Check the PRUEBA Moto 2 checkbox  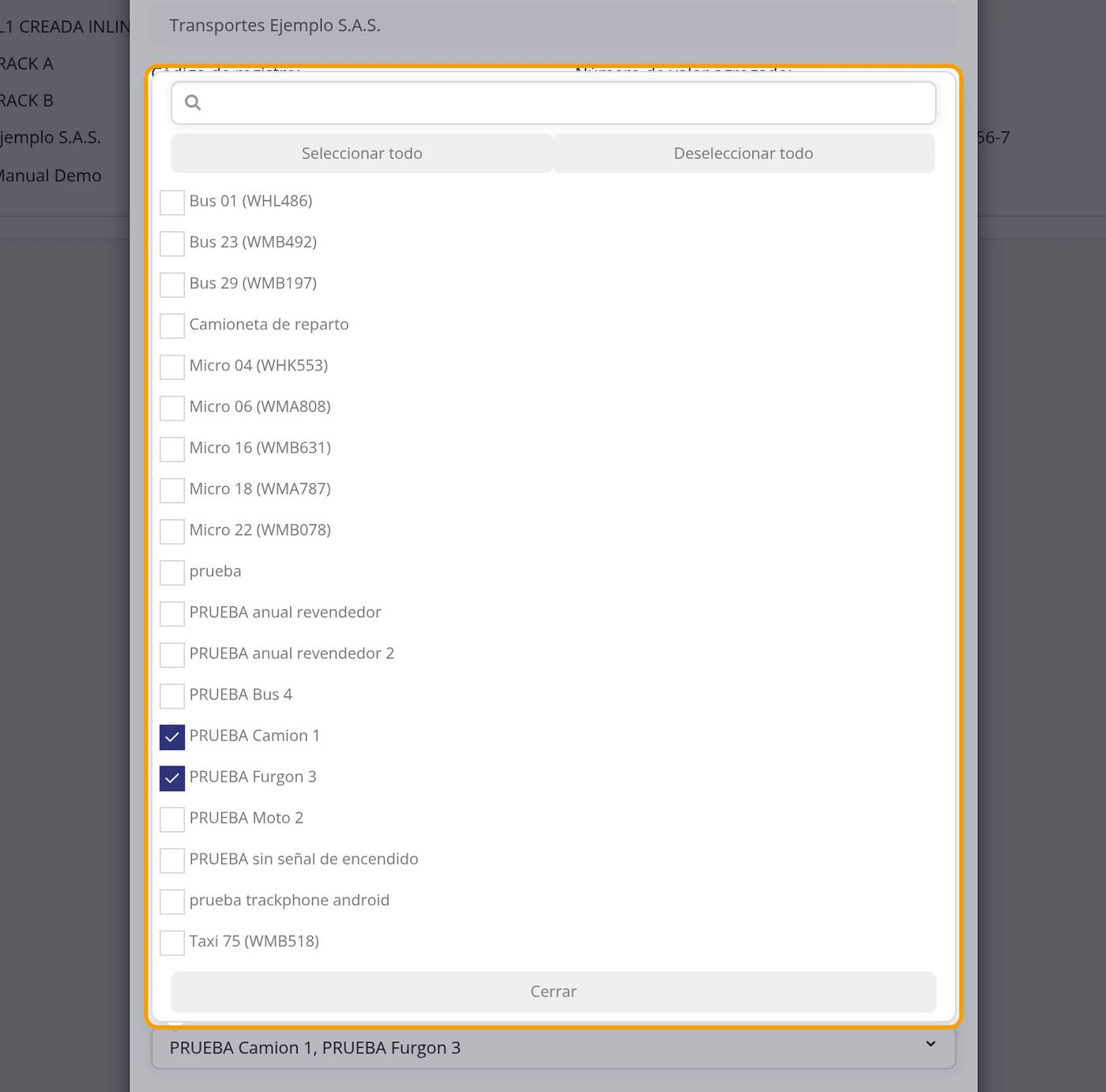tap(172, 819)
